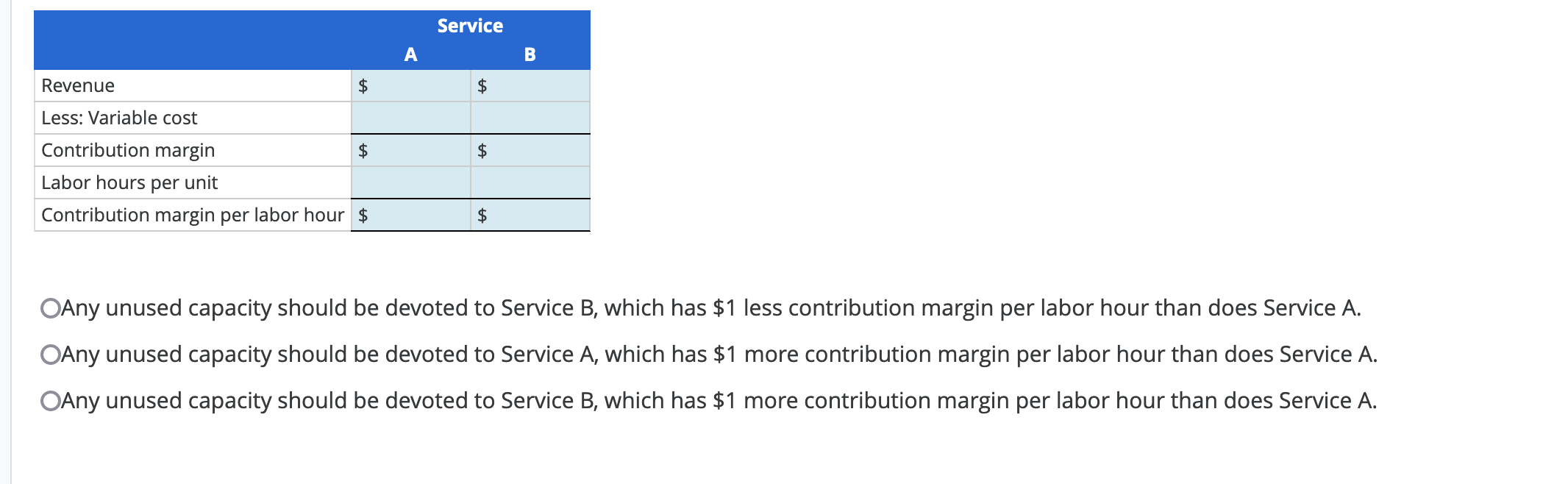Select the radio option mentioning Service A with $1 more margin
The height and width of the screenshot is (484, 1568).
50,355
